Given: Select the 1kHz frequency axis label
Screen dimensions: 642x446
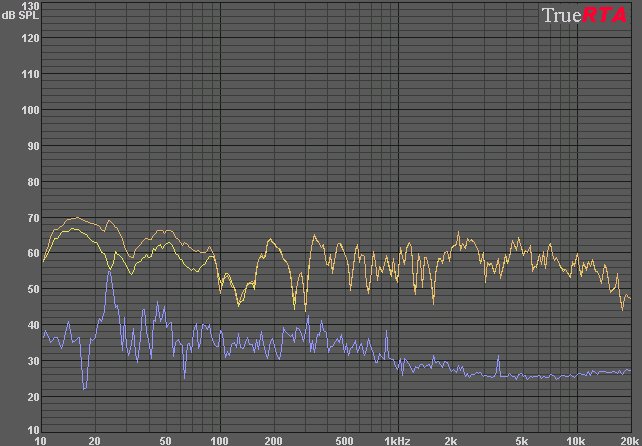Looking at the screenshot, I should click(x=397, y=440).
